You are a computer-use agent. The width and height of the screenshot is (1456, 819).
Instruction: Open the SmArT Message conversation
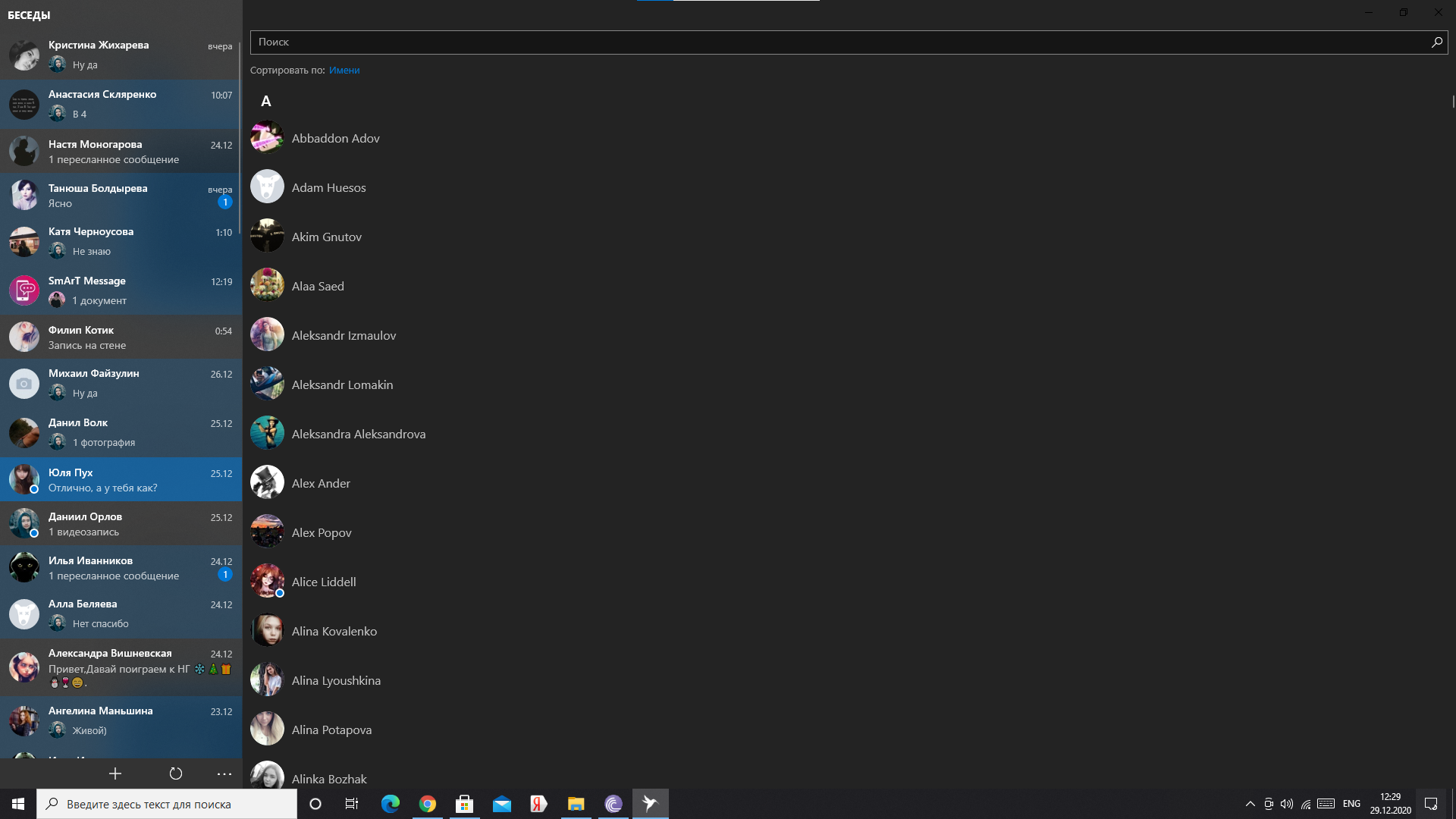pos(121,290)
